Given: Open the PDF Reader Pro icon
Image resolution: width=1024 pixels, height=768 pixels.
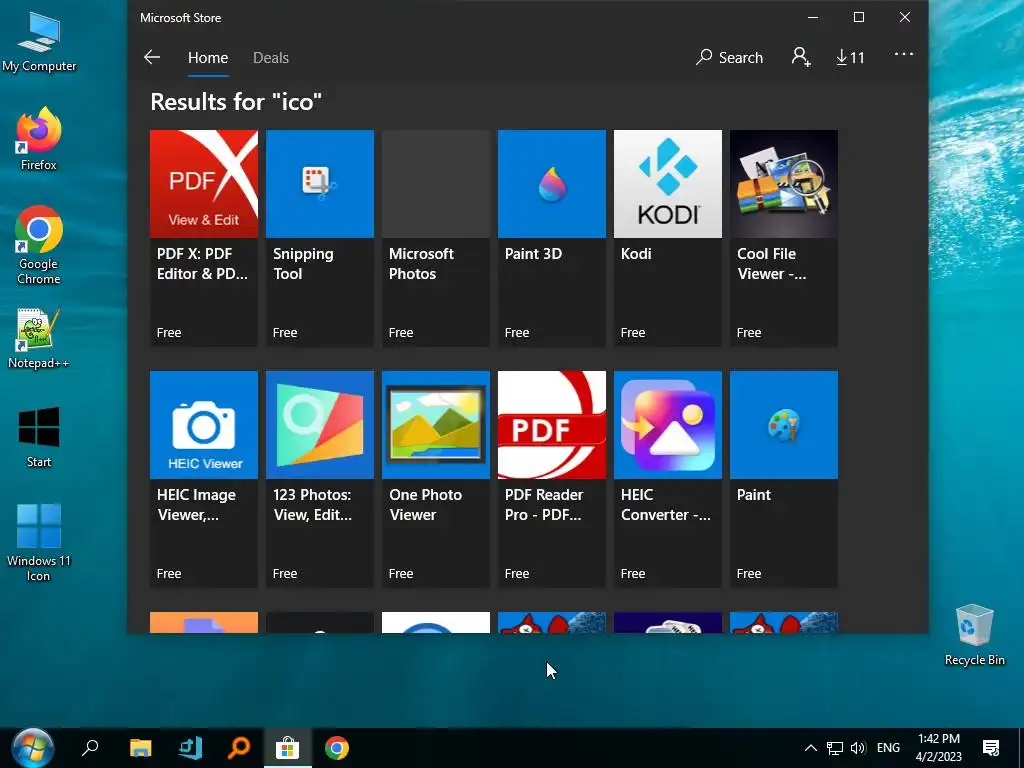Looking at the screenshot, I should coord(552,424).
